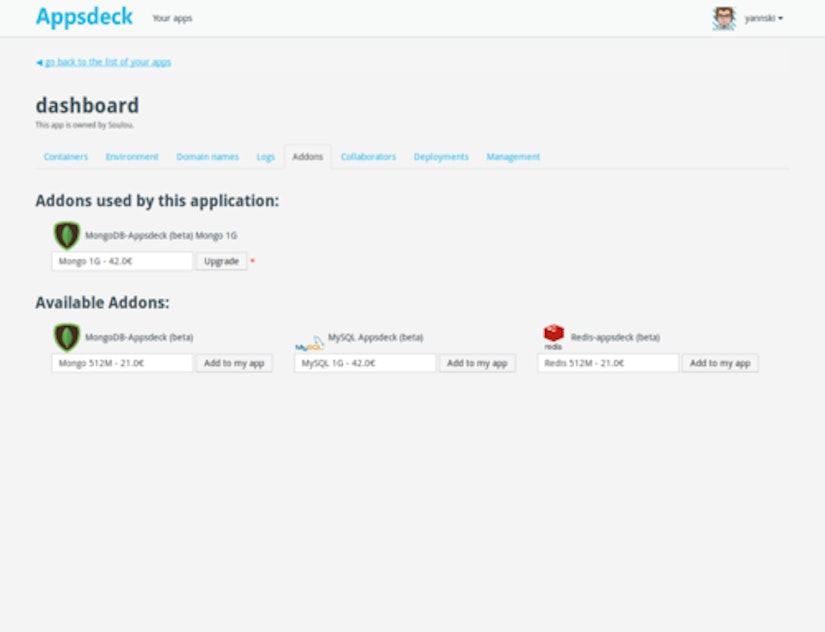Screen dimensions: 825x632
Task: Click the MongoDB icon under Available Addons
Action: (67, 337)
